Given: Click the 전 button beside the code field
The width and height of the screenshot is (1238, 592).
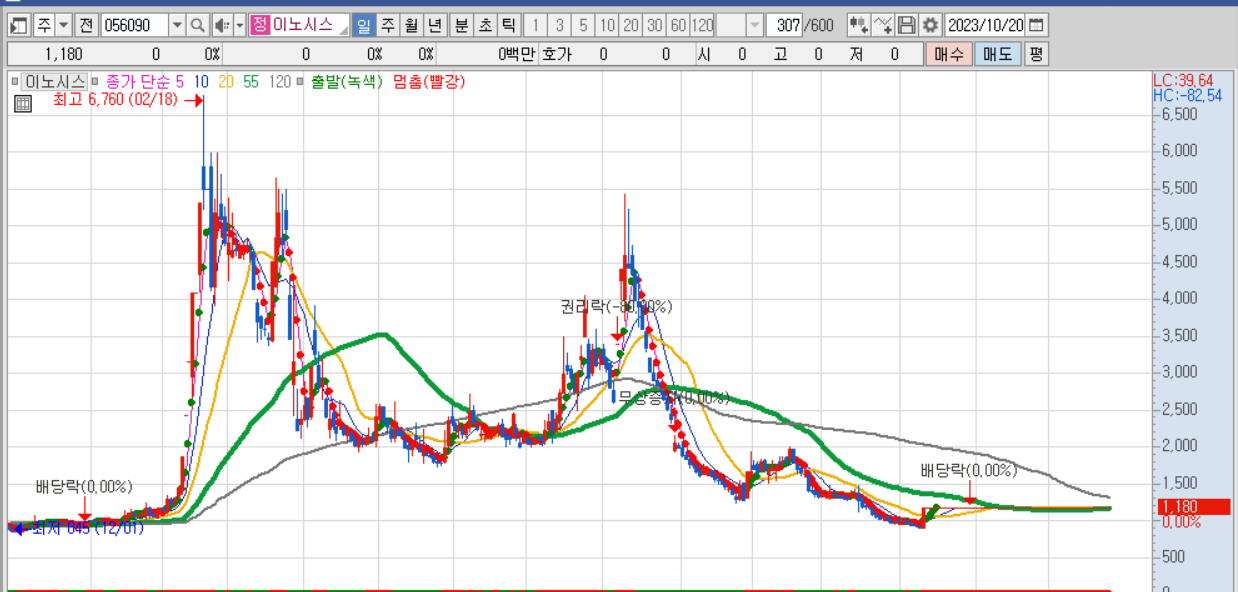Looking at the screenshot, I should (x=86, y=25).
